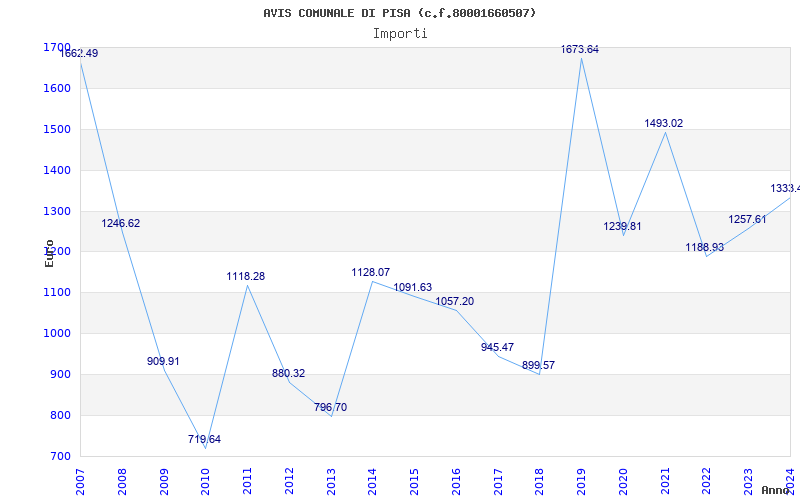This screenshot has height=500, width=800.
Task: Click x-axis year 2012
Action: [289, 482]
